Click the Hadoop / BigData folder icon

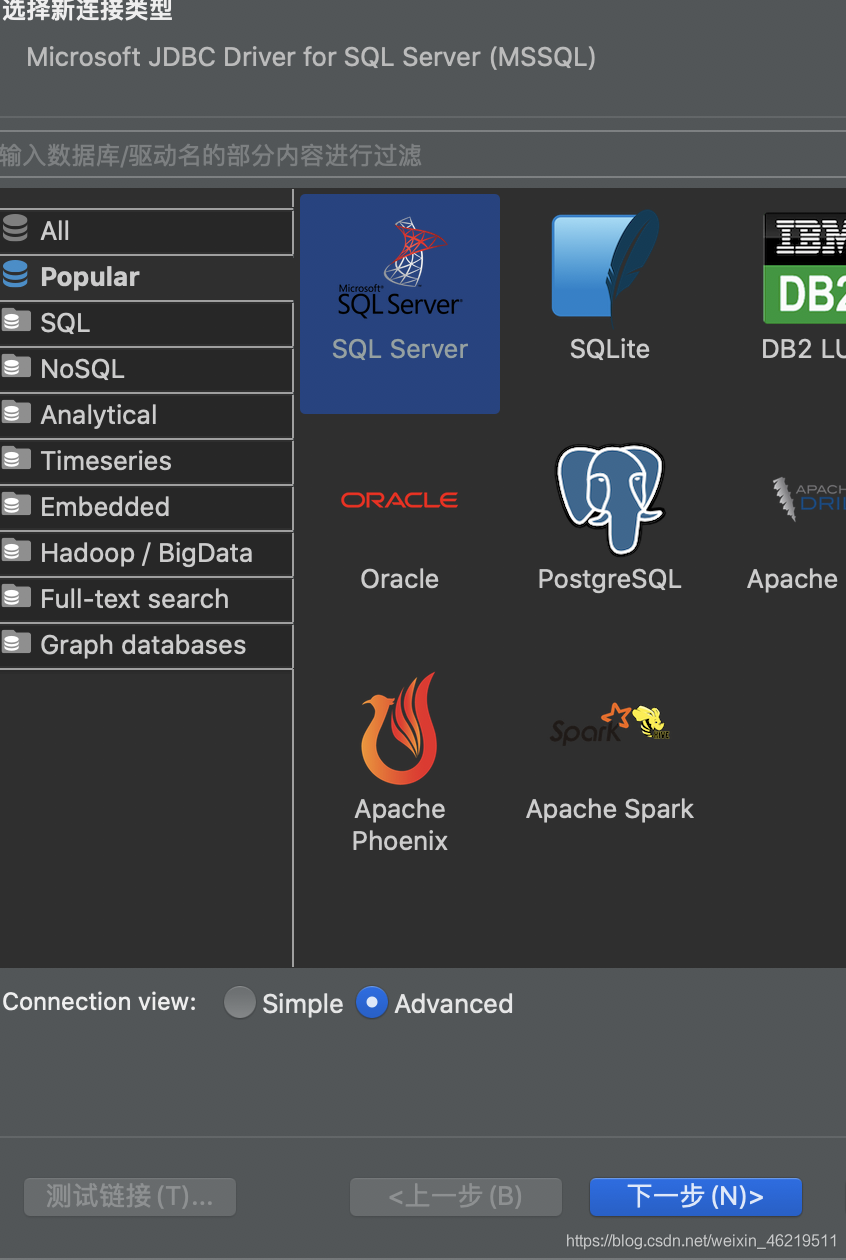pyautogui.click(x=15, y=551)
